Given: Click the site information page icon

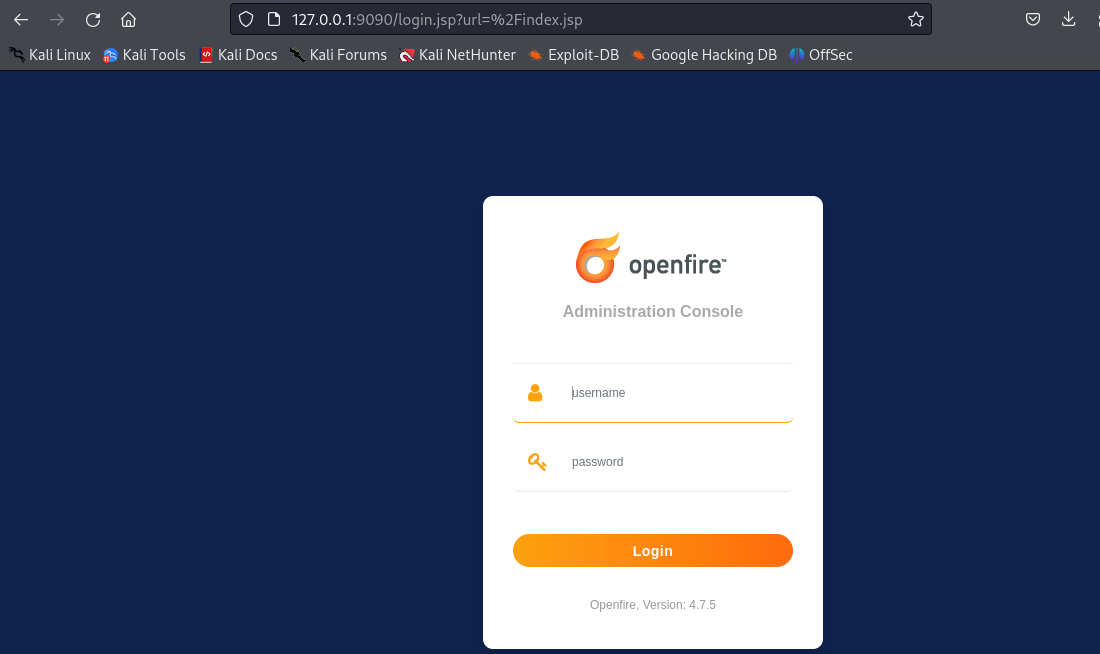Looking at the screenshot, I should 274,20.
